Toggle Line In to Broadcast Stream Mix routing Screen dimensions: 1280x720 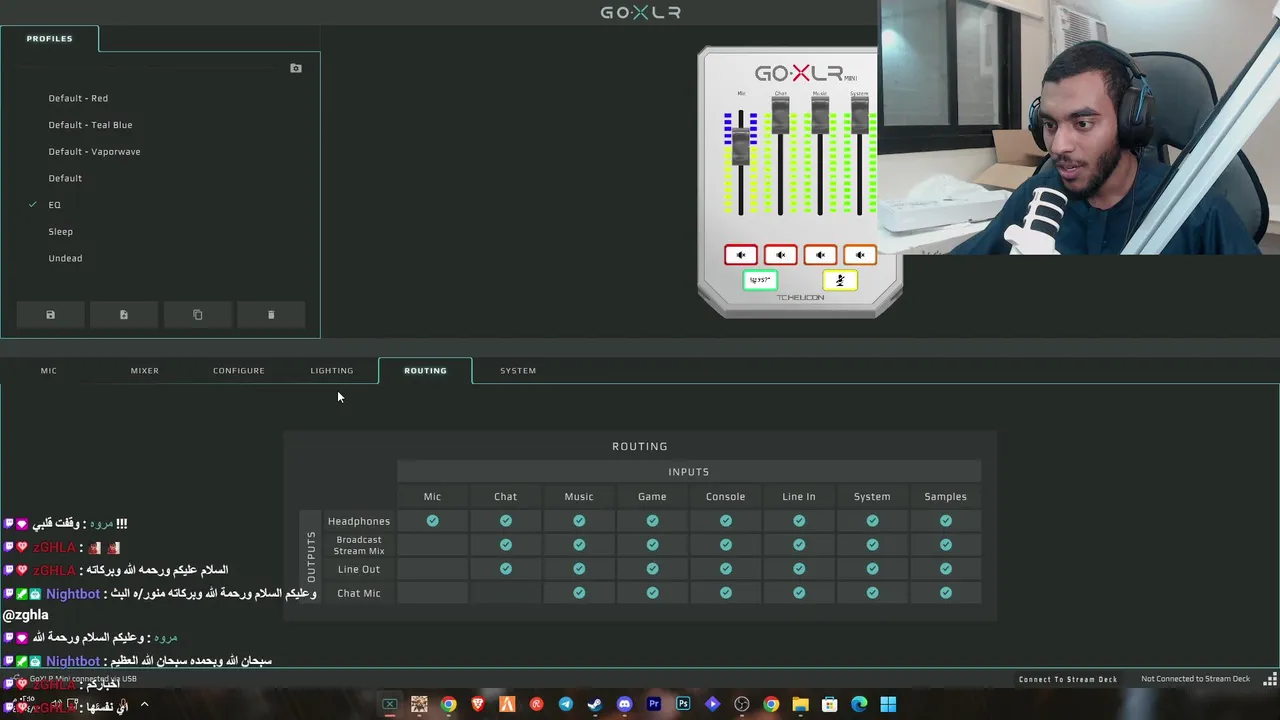[799, 545]
